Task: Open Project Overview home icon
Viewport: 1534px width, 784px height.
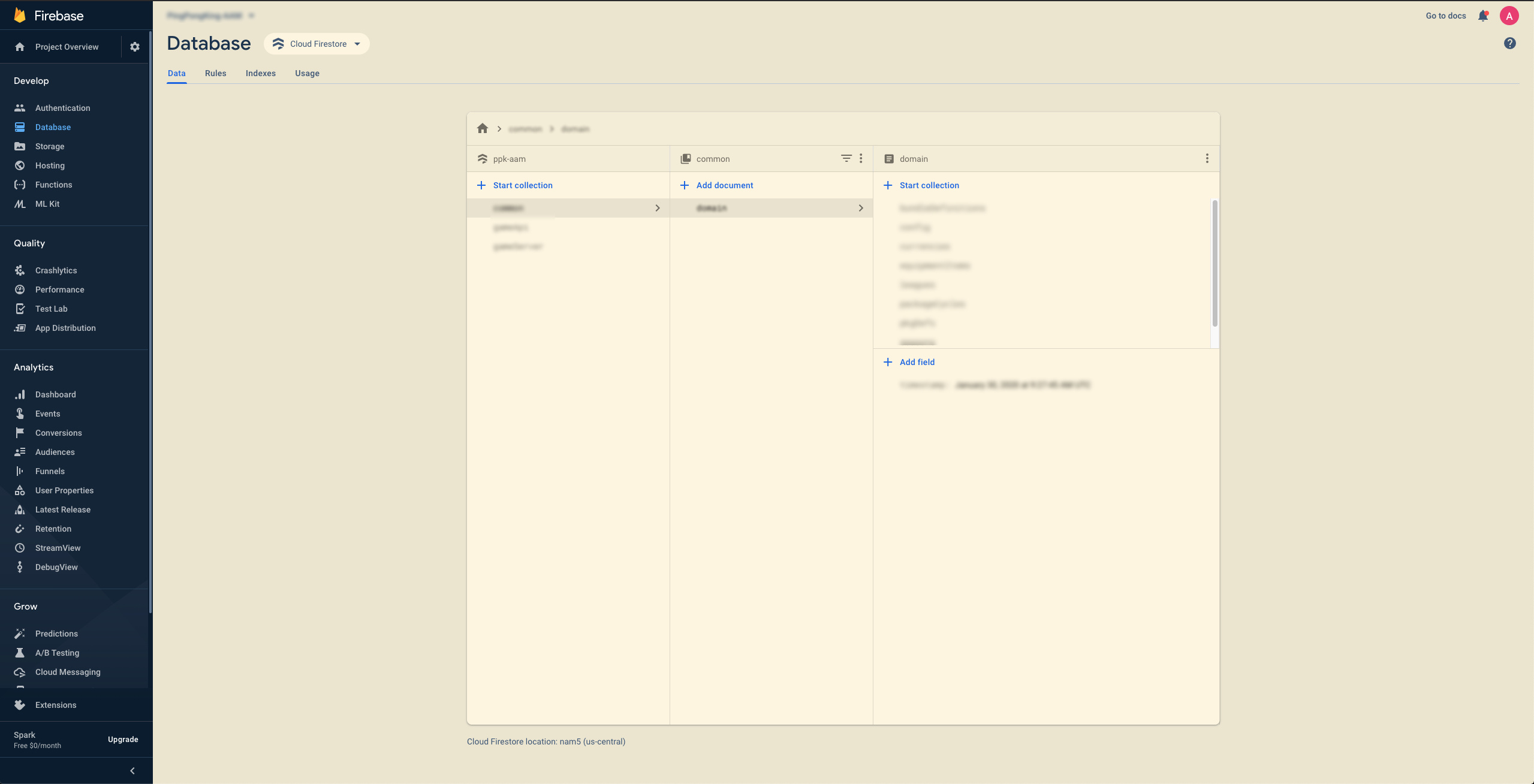Action: coord(20,47)
